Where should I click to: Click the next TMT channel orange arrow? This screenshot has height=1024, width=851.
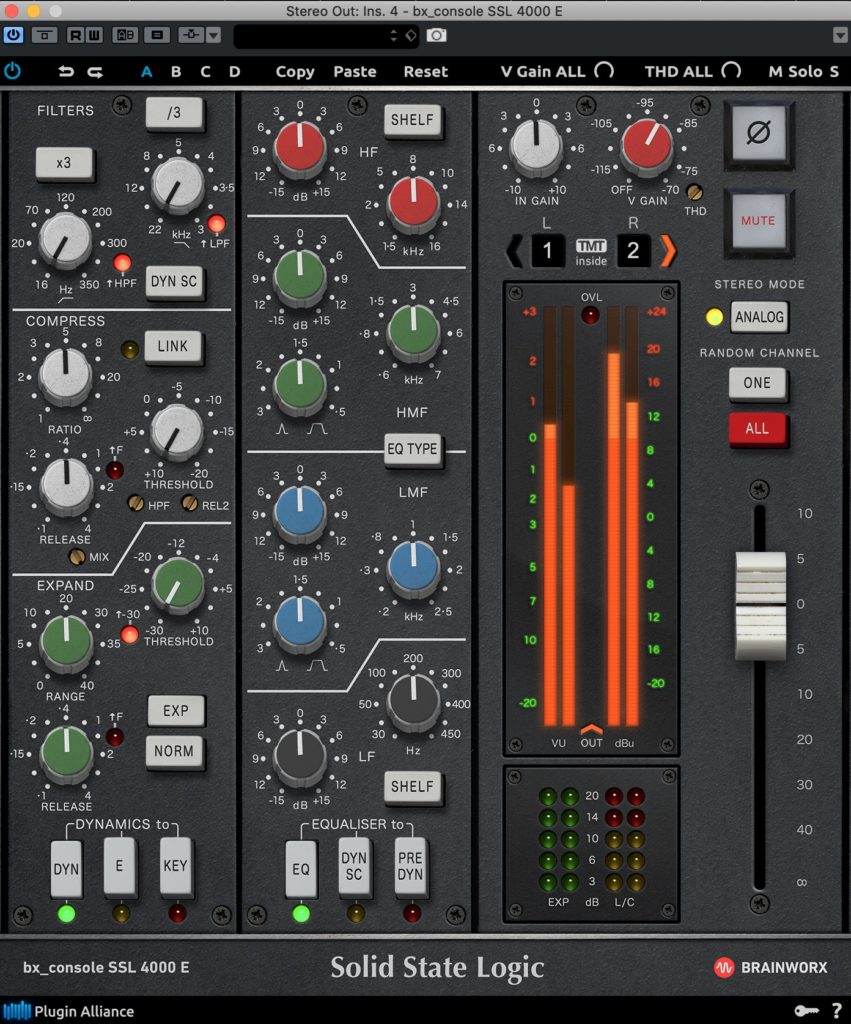[x=667, y=251]
